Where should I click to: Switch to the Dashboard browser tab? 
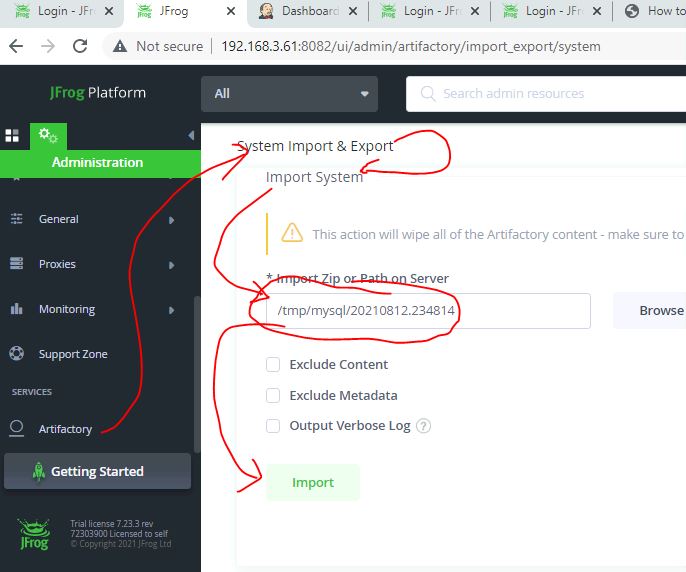(x=304, y=12)
